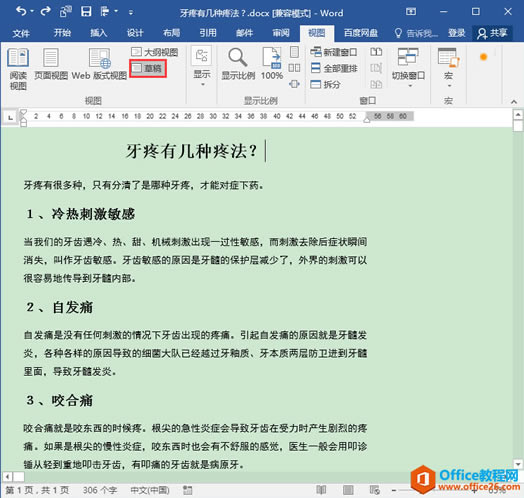Toggle Split window (拆分)
The image size is (524, 498).
pyautogui.click(x=325, y=84)
